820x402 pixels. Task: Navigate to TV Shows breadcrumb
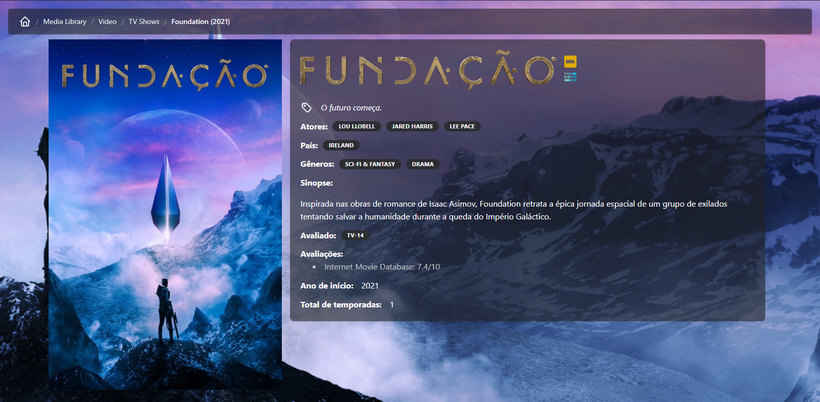[144, 22]
